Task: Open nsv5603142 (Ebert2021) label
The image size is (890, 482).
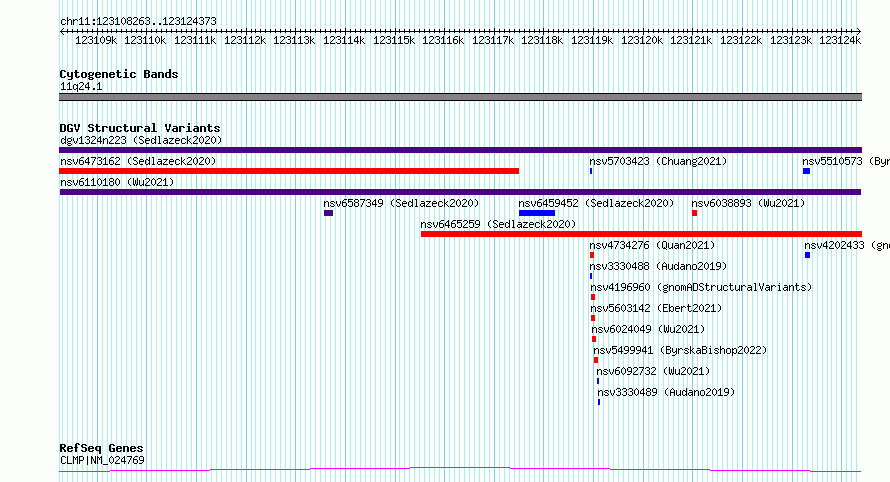Action: 656,308
